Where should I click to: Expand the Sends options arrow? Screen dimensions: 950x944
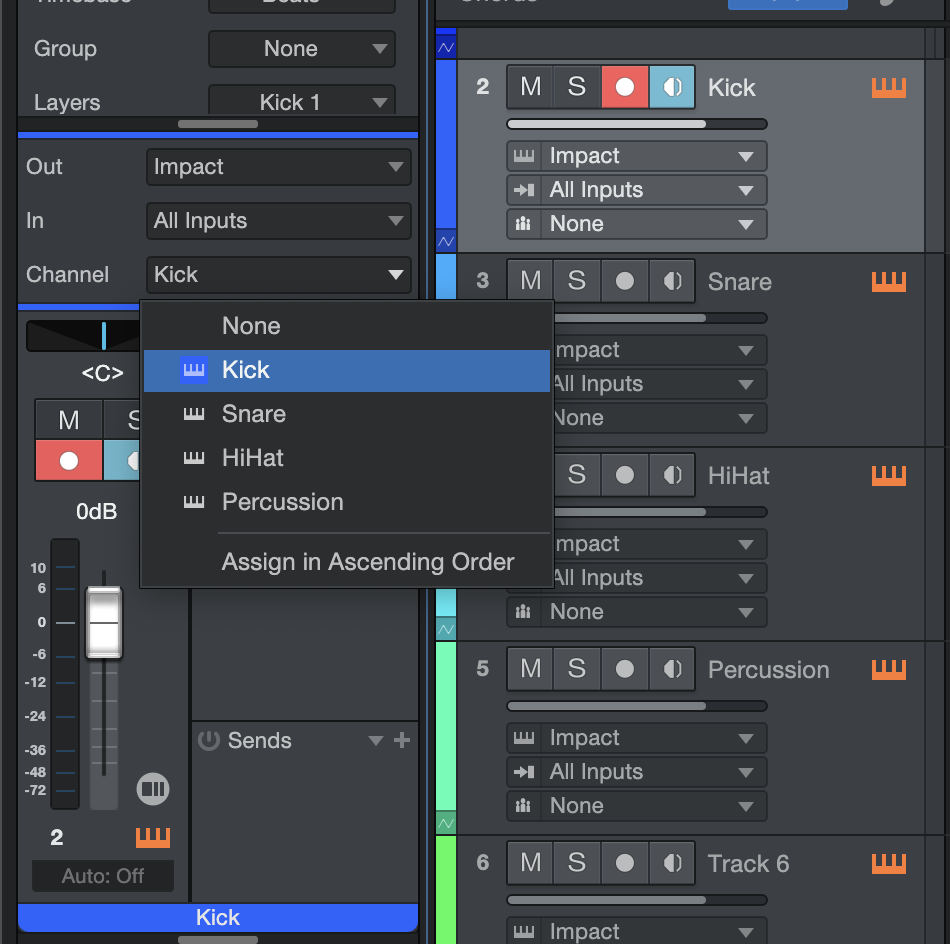pyautogui.click(x=376, y=740)
